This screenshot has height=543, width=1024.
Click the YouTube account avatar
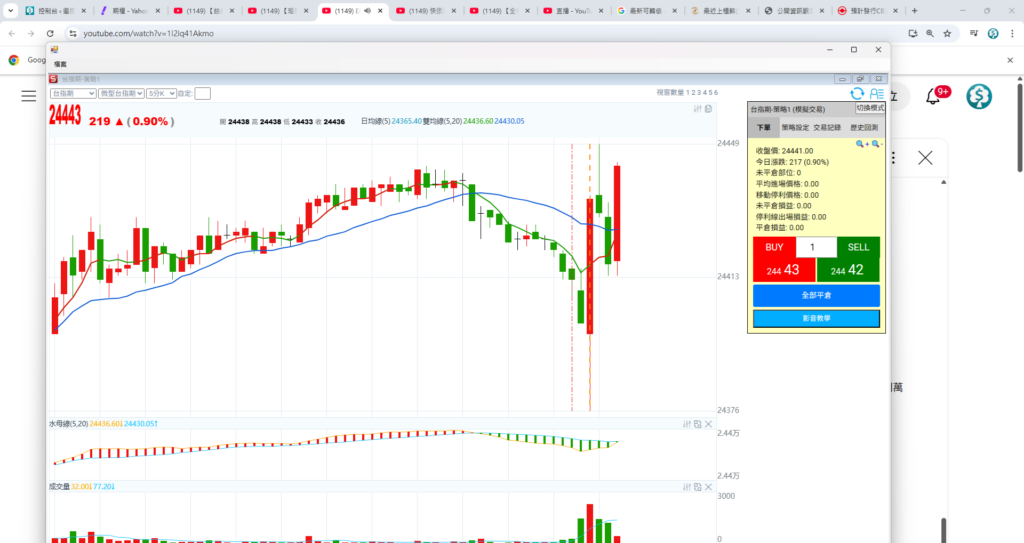coord(979,97)
